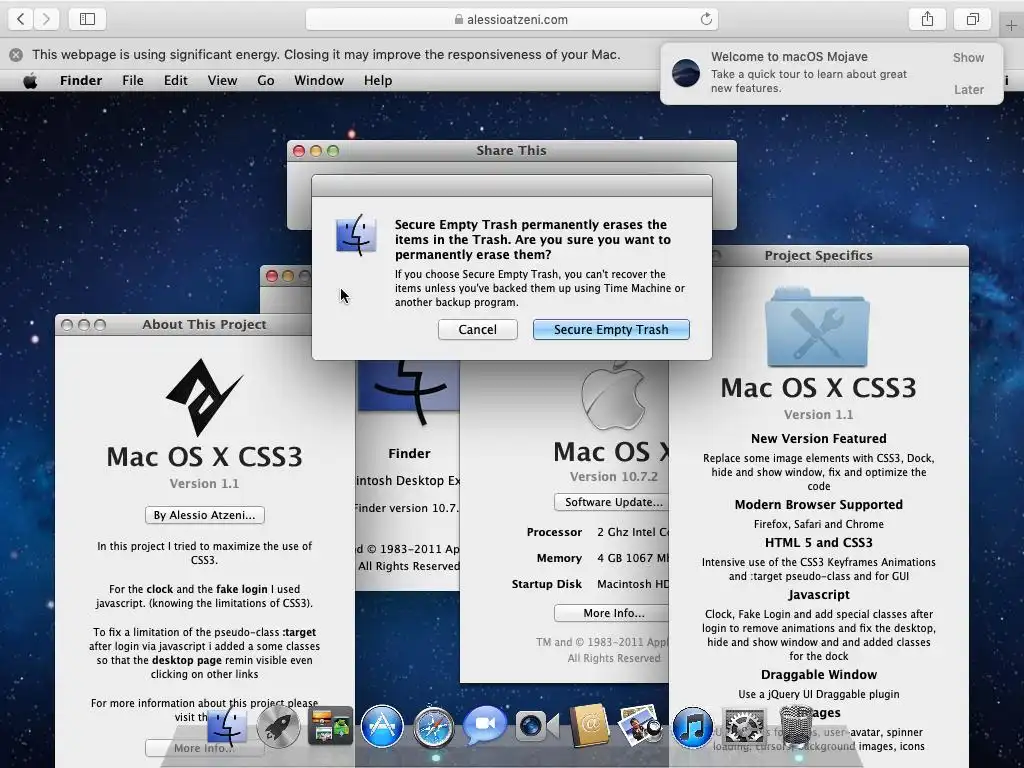Viewport: 1024px width, 768px height.
Task: Open FaceTime camera icon in dock
Action: pos(537,726)
